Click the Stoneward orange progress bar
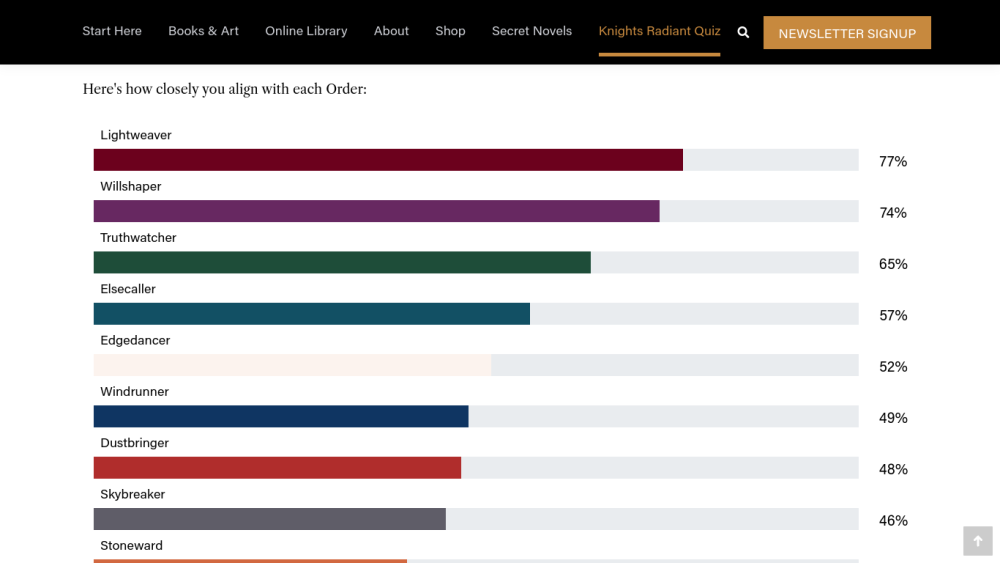 coord(250,561)
